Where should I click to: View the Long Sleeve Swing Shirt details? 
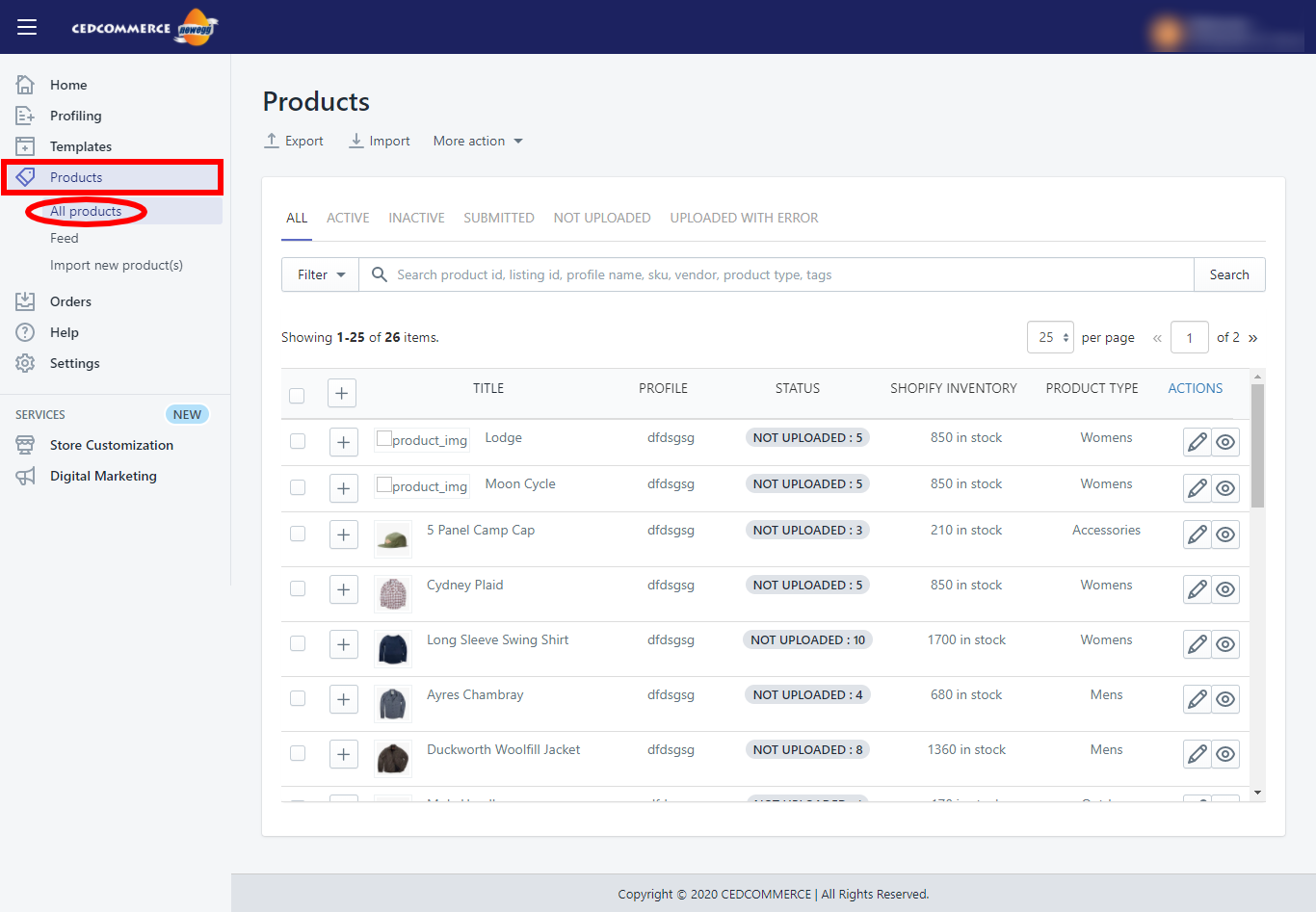click(1225, 644)
